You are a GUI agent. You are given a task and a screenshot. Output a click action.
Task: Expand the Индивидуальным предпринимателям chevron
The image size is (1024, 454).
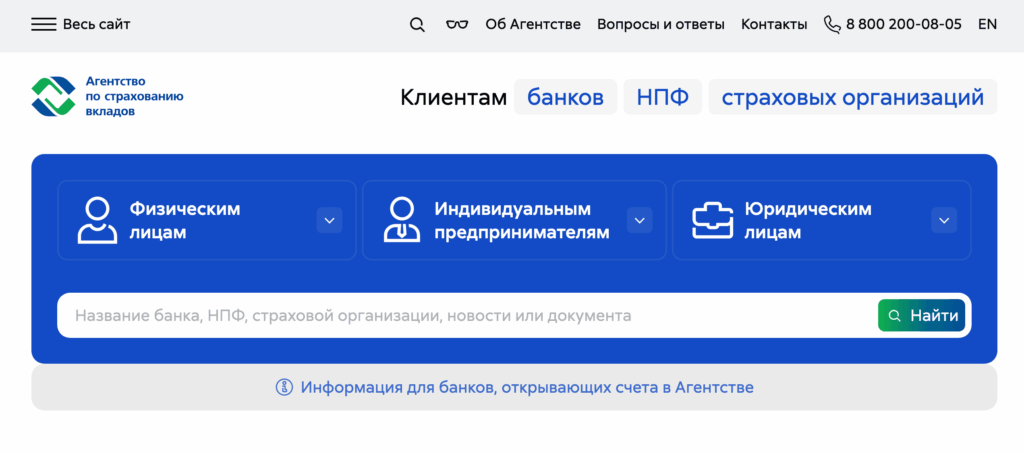coord(639,221)
